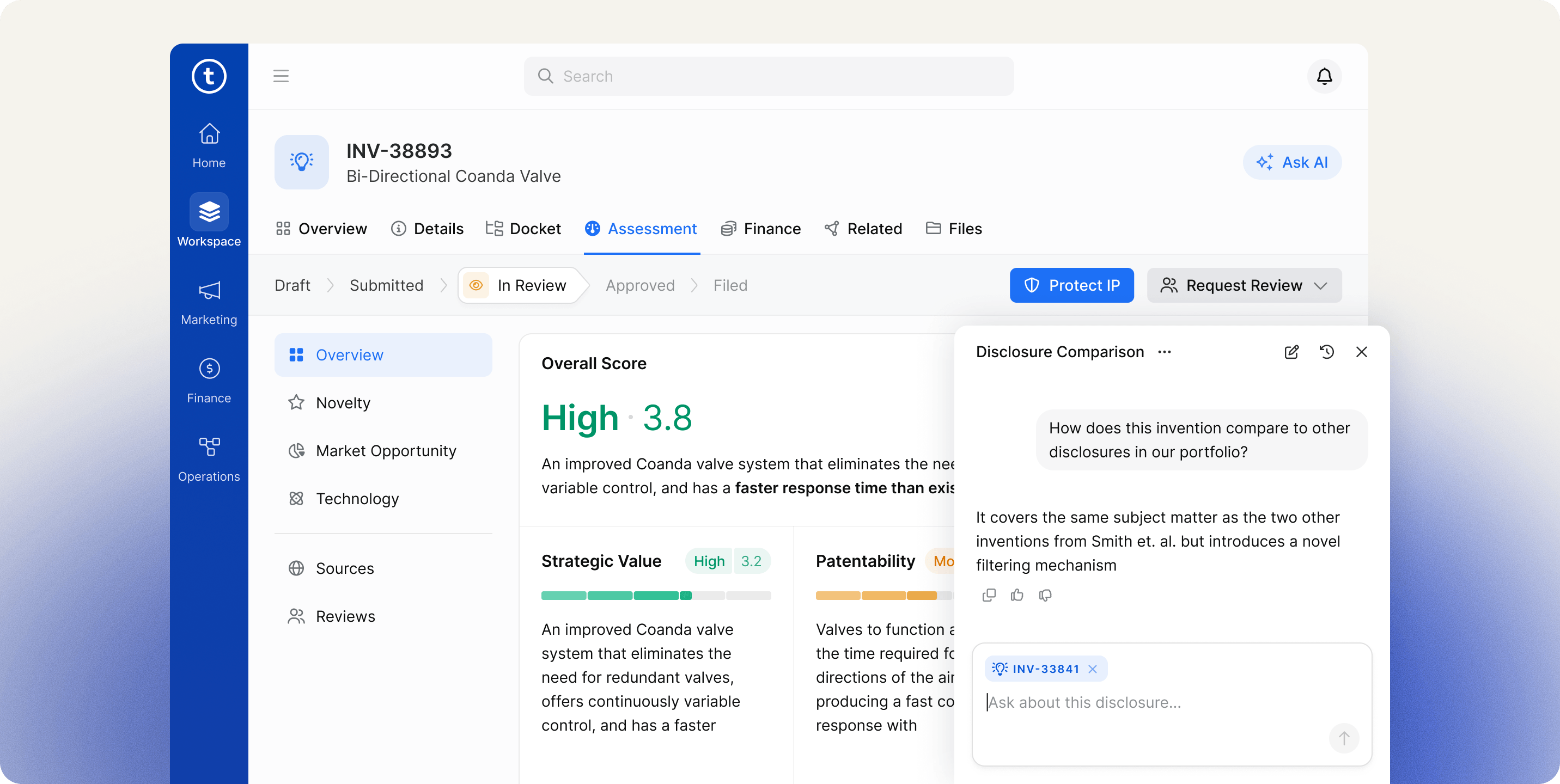Switch to the Details tab

click(427, 229)
